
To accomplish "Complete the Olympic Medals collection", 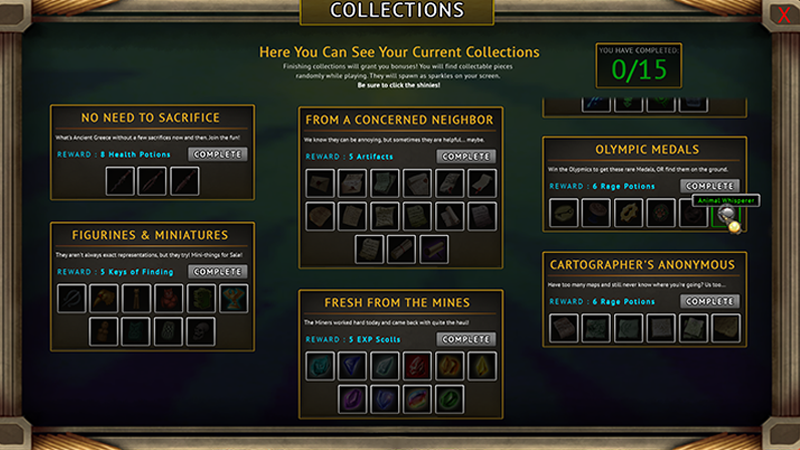I will [710, 186].
